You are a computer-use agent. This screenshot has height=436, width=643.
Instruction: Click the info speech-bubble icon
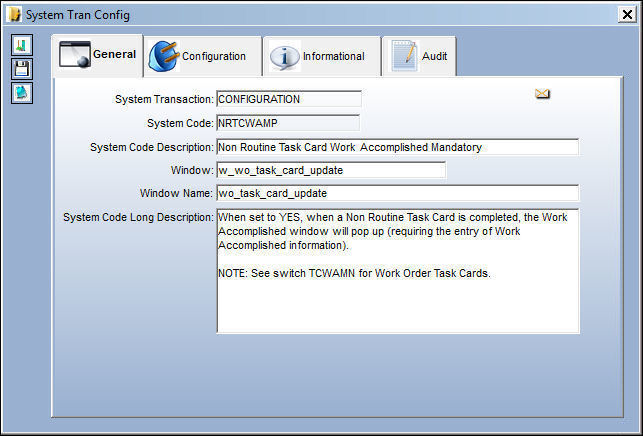(285, 56)
